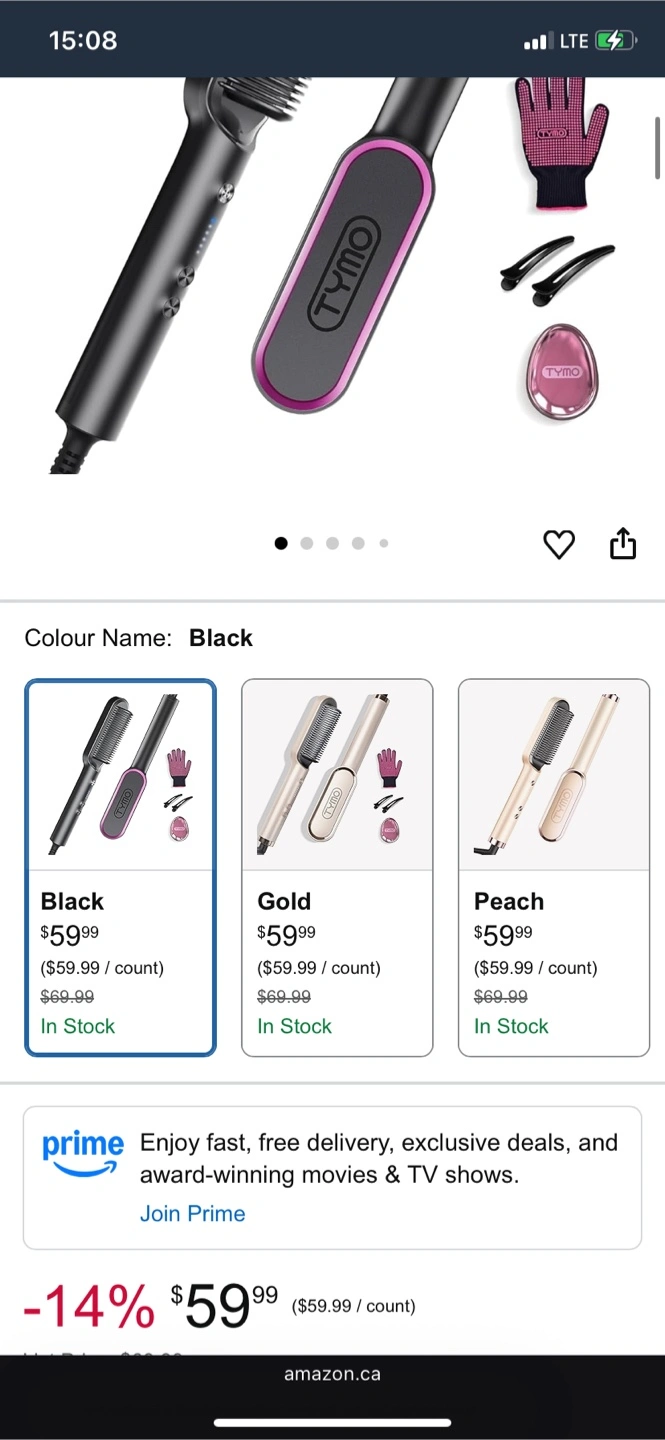This screenshot has width=665, height=1440.
Task: Tap the share icon
Action: pos(622,543)
